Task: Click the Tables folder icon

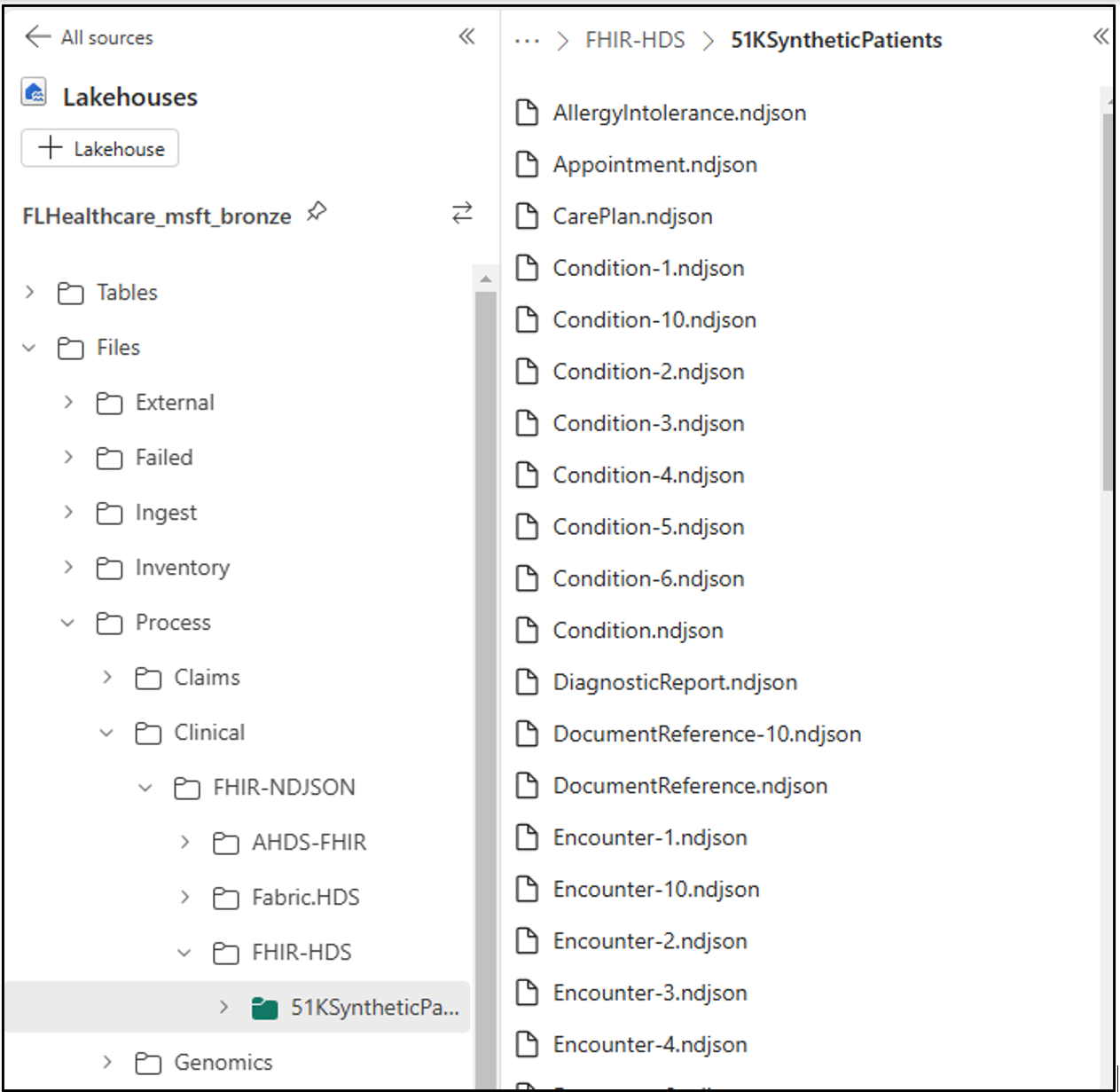Action: 70,293
